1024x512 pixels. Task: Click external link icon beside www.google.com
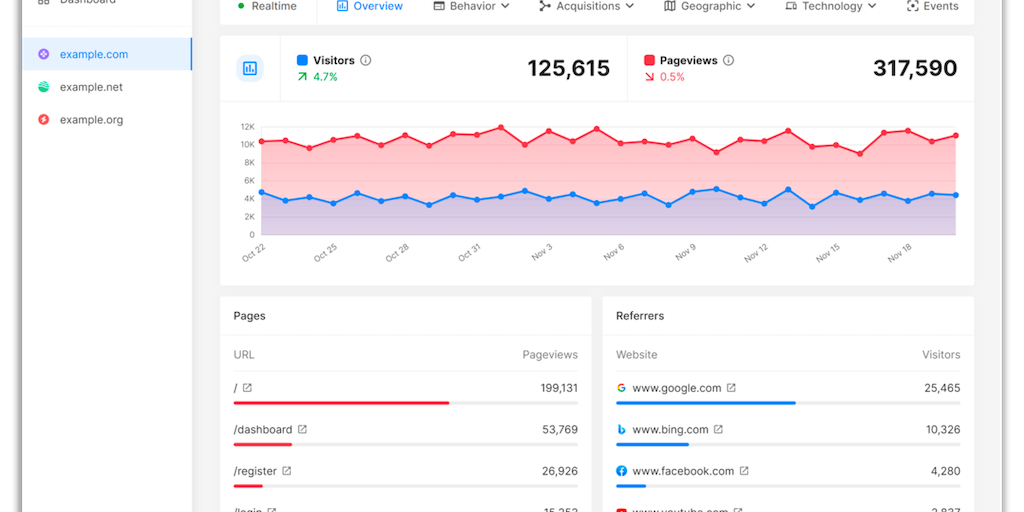tap(731, 388)
